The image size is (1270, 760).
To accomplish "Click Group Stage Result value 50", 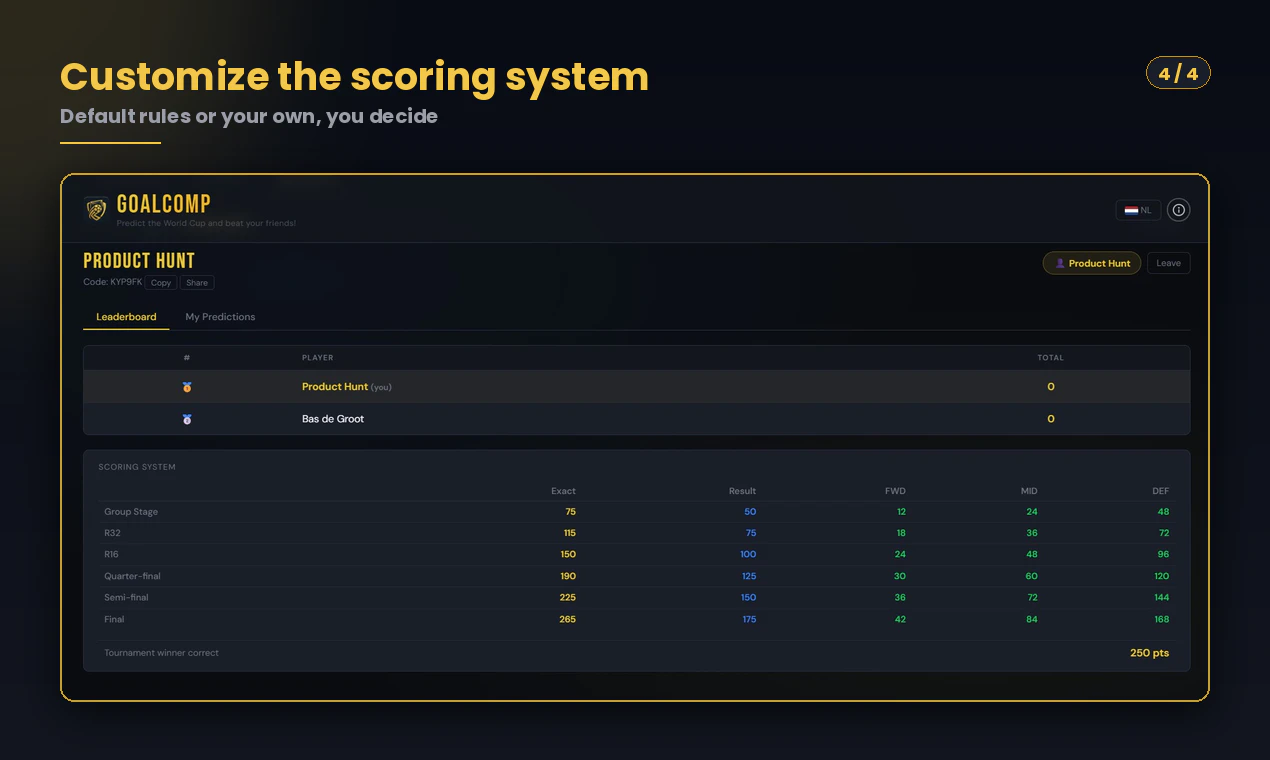I will (750, 512).
